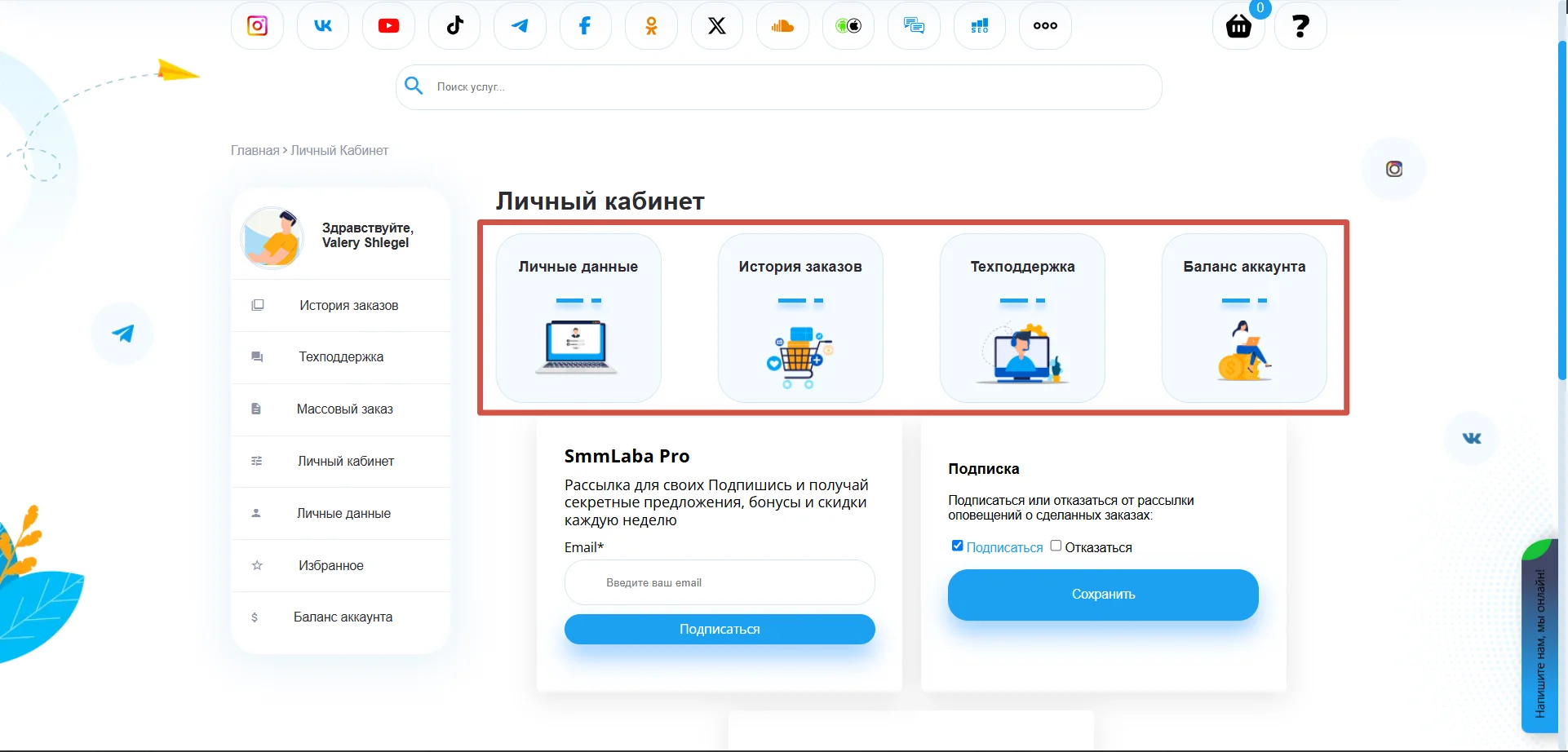Screen dimensions: 1568x752
Task: Show more services via the three-circles icon
Action: click(x=1045, y=26)
